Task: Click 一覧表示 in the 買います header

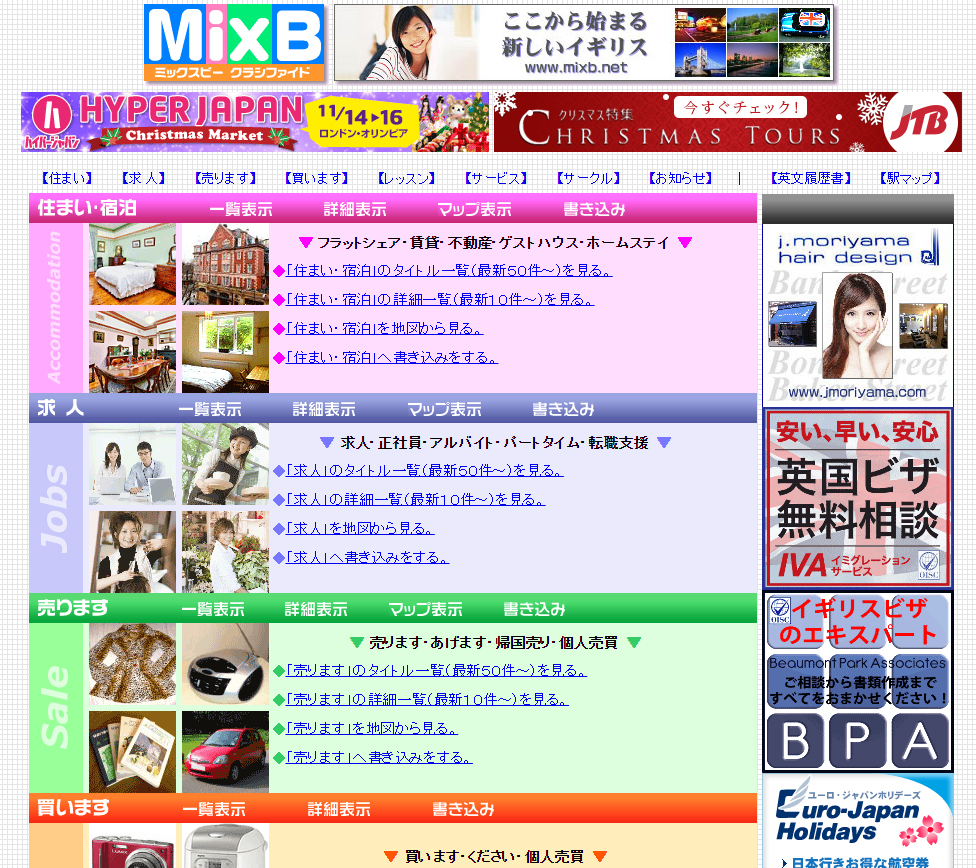Action: 214,809
